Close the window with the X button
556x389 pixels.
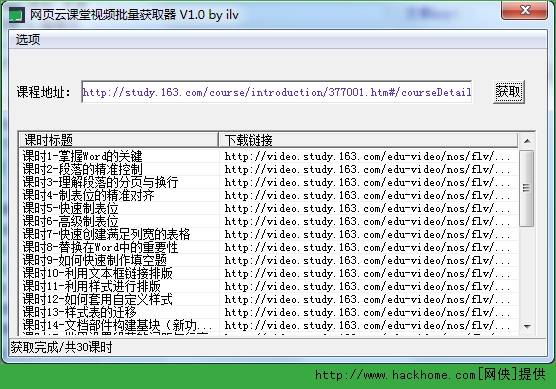tap(524, 10)
